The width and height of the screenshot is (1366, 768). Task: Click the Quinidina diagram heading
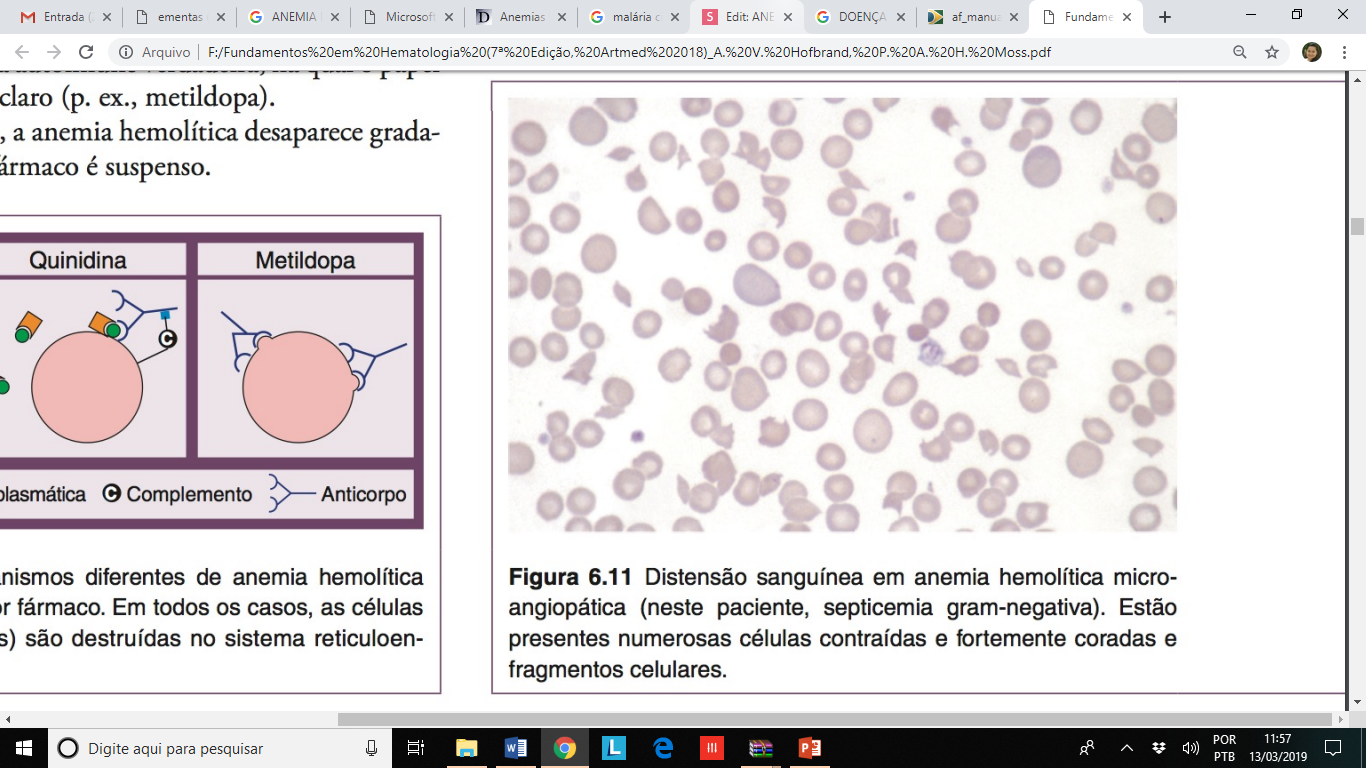pyautogui.click(x=78, y=261)
